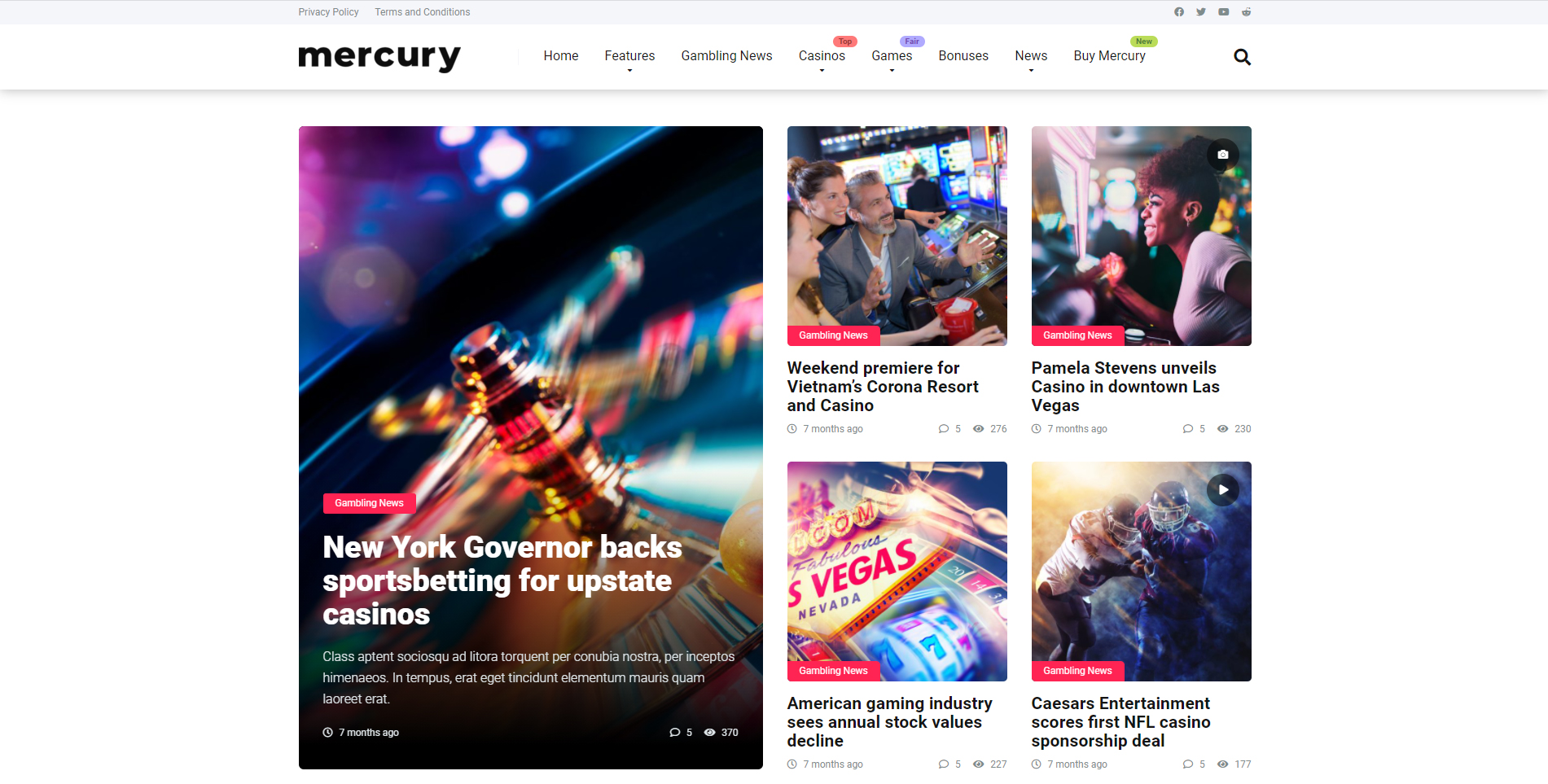Open the Reddit social icon
This screenshot has width=1548, height=784.
click(x=1246, y=12)
